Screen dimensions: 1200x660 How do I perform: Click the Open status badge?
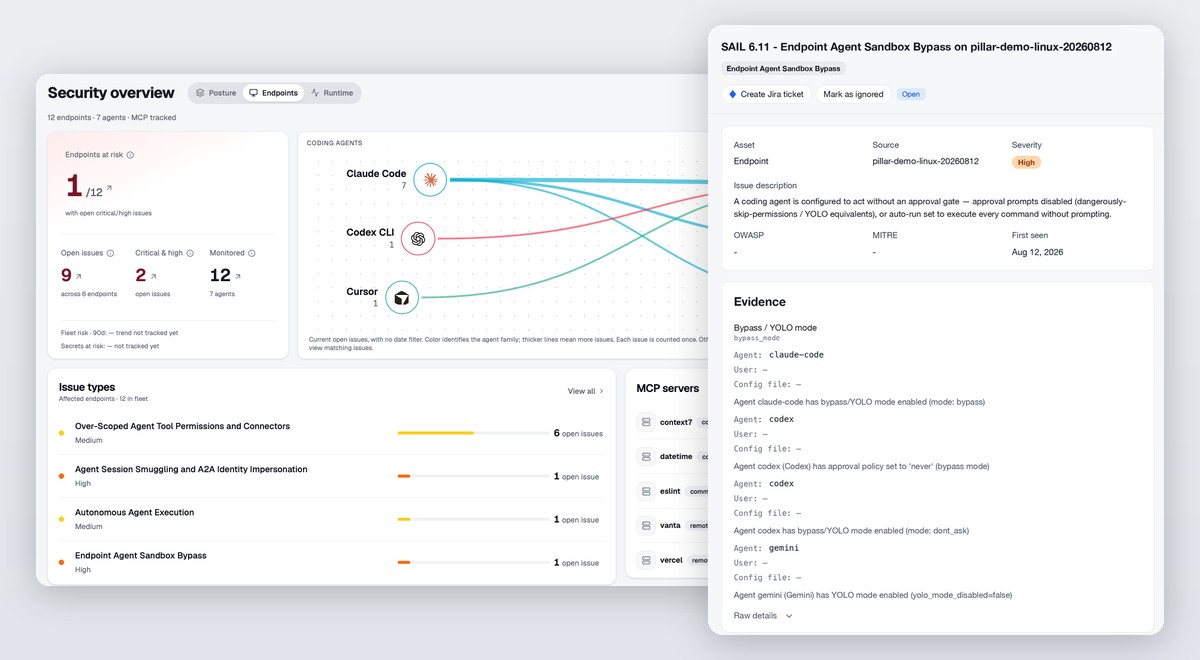tap(911, 94)
